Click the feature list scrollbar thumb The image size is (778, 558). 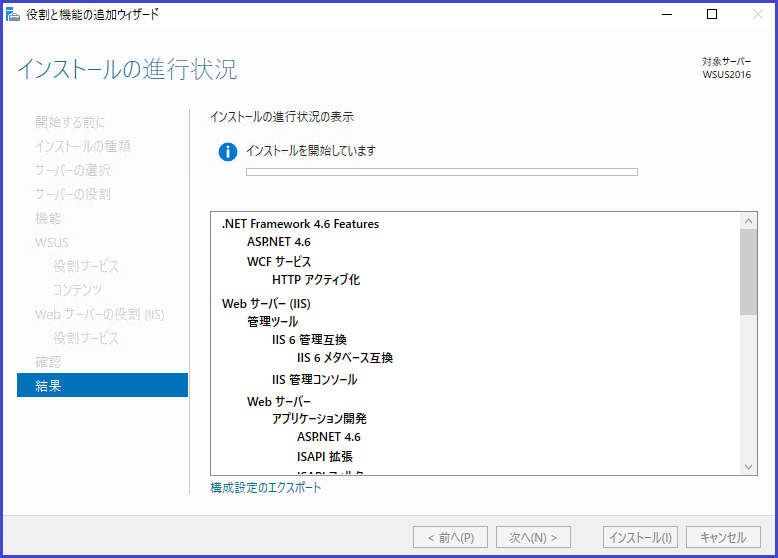(749, 272)
